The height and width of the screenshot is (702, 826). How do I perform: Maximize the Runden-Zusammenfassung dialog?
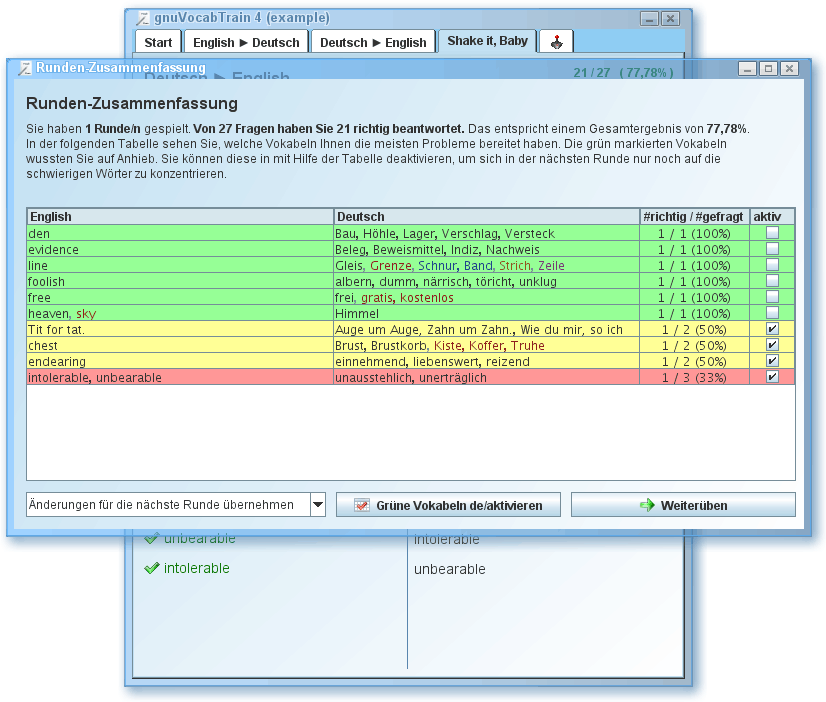pos(768,68)
